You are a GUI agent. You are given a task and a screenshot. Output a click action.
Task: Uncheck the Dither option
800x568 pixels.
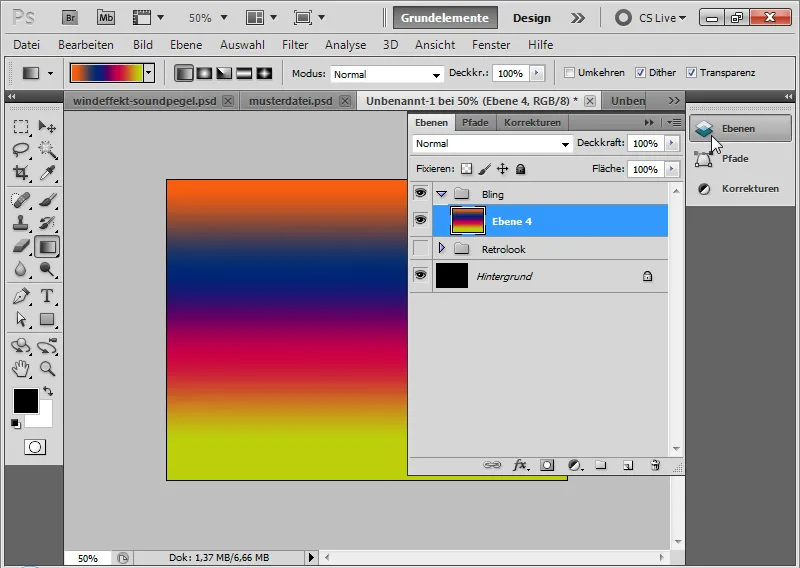[x=641, y=74]
